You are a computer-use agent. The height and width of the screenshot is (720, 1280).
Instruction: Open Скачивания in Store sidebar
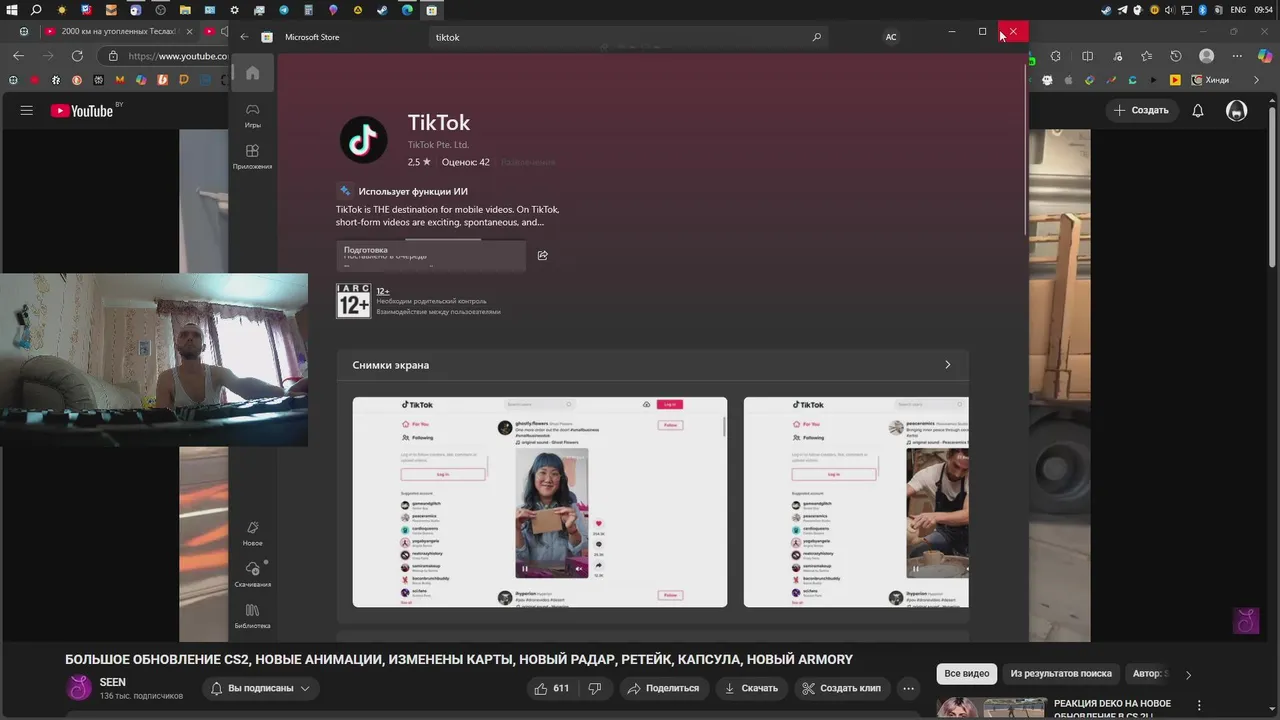click(x=252, y=574)
